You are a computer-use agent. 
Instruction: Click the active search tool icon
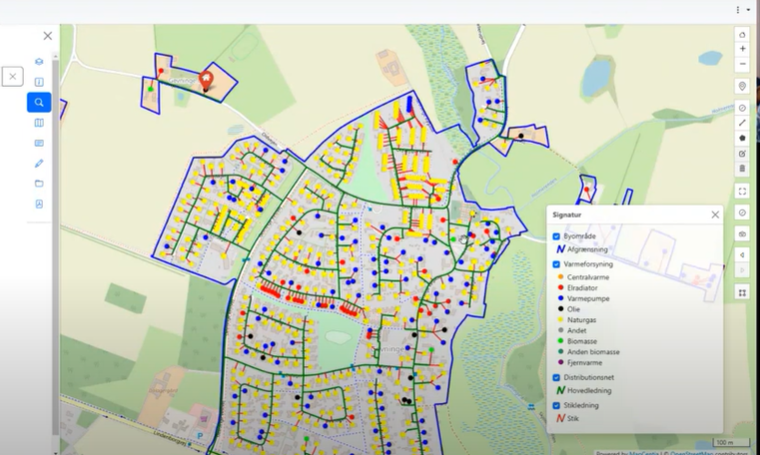tap(39, 102)
